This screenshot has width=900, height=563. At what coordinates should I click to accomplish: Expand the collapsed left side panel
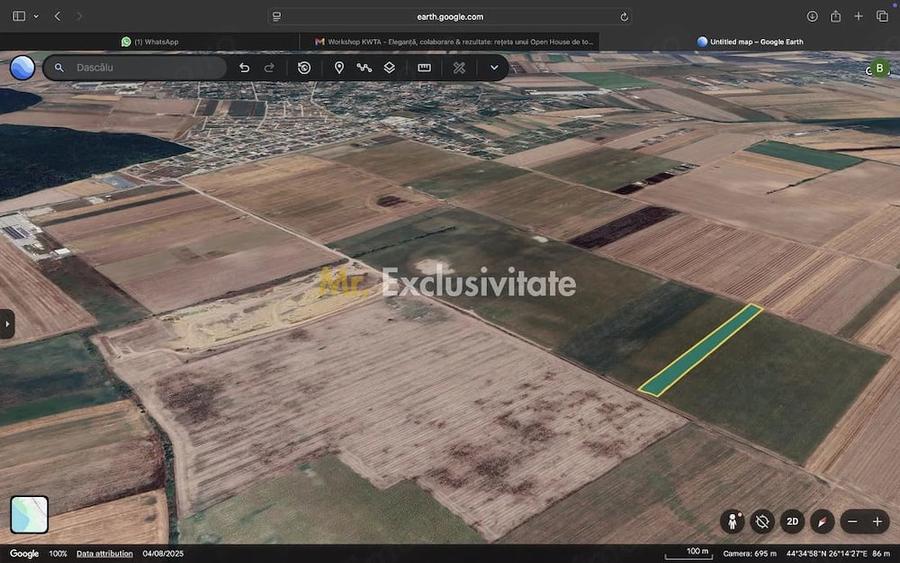coord(7,324)
